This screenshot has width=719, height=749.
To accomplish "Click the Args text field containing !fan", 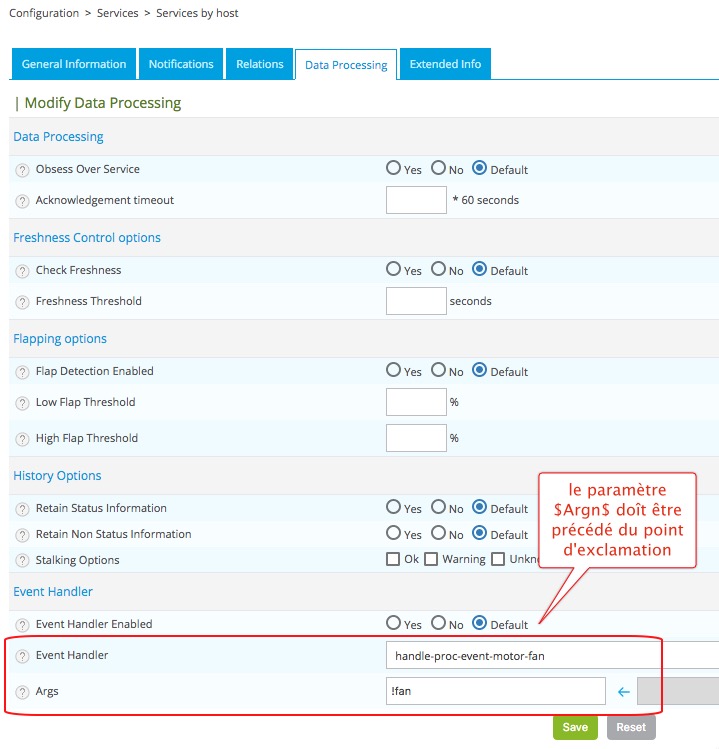I will 495,691.
